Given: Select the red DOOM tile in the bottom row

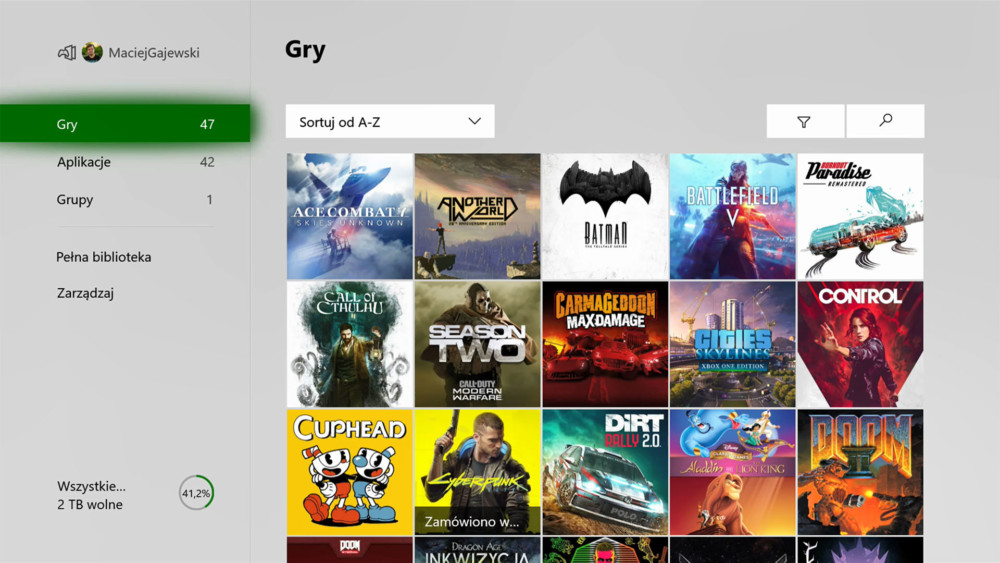Looking at the screenshot, I should (349, 550).
